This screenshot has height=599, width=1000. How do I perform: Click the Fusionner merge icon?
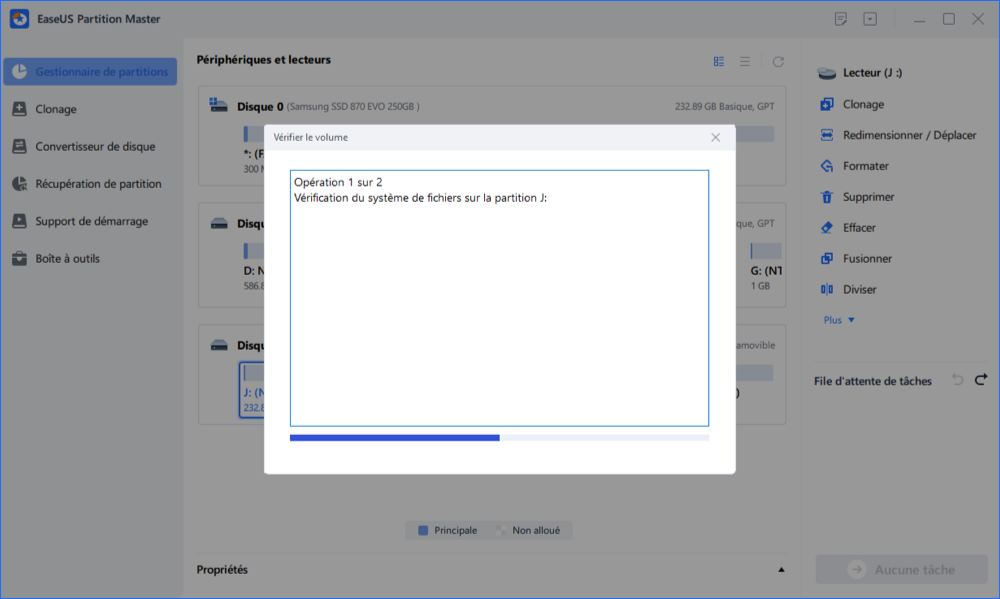coord(827,258)
